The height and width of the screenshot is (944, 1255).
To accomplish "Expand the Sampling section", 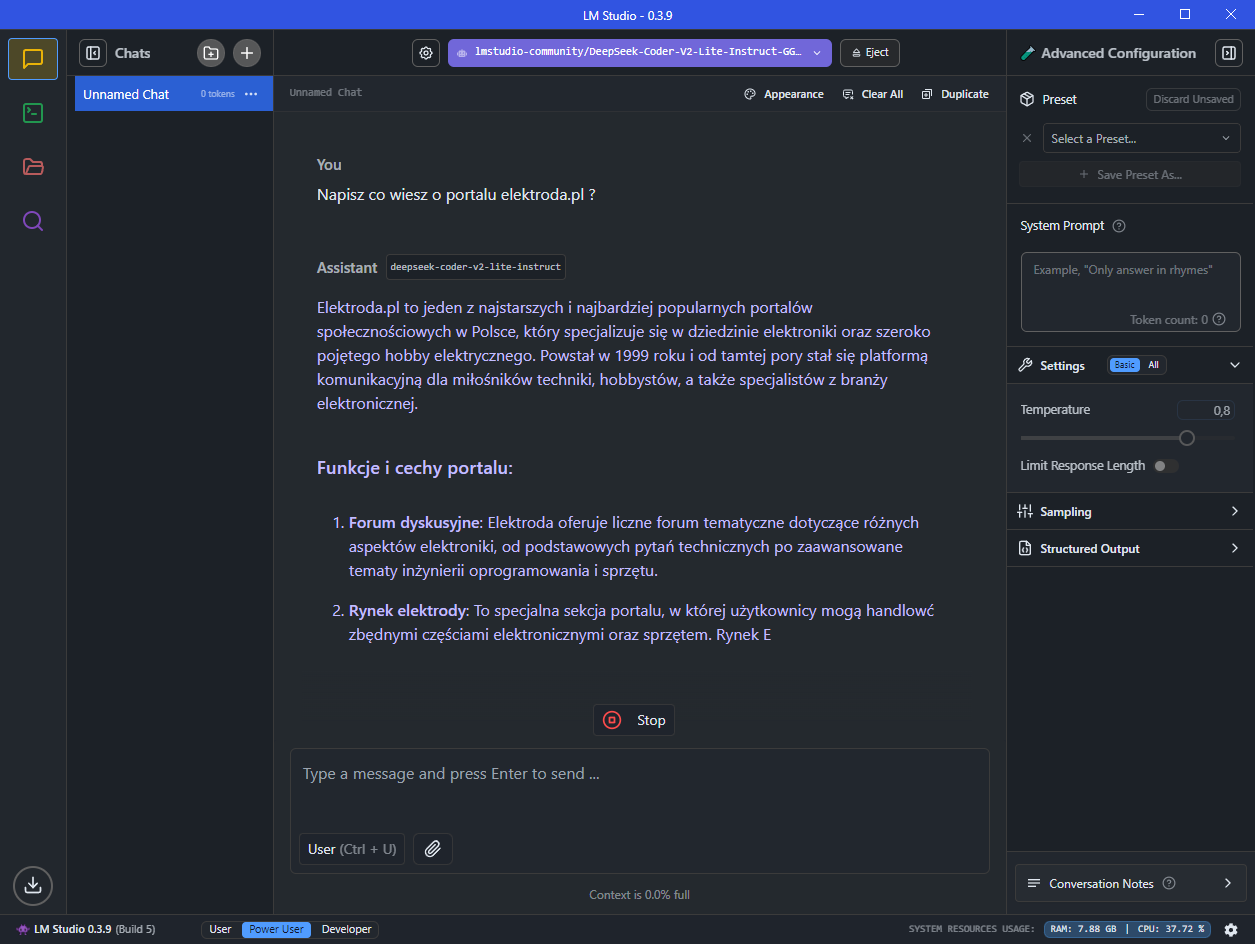I will [1130, 512].
